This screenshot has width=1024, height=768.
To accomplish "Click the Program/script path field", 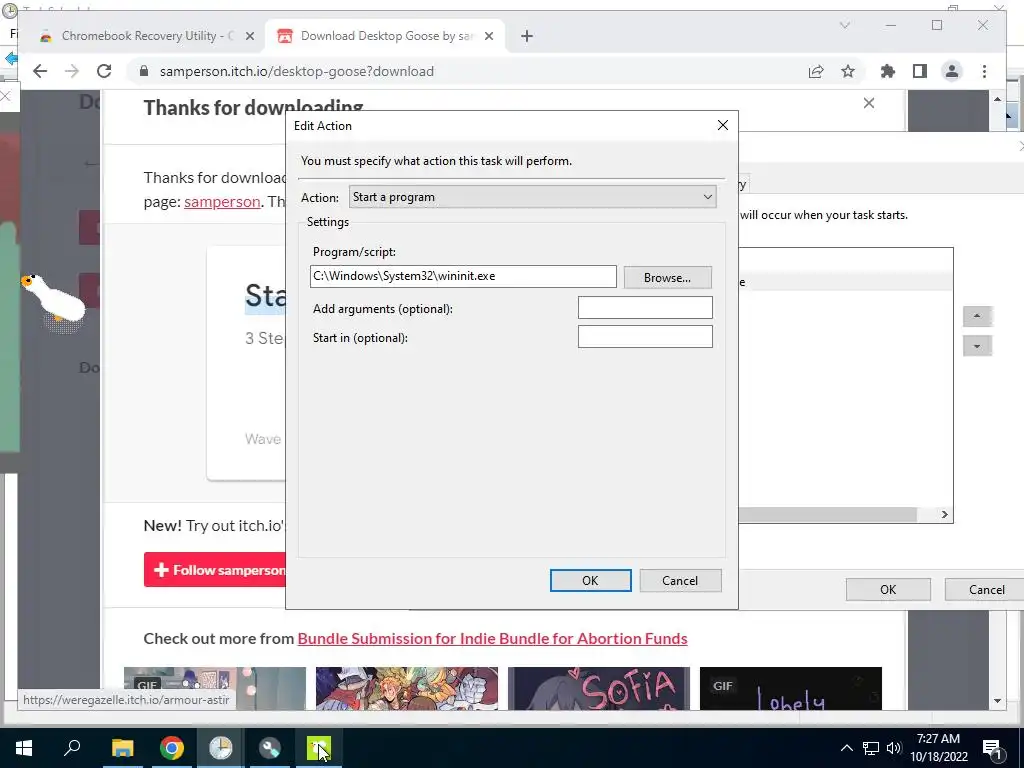I will 463,276.
